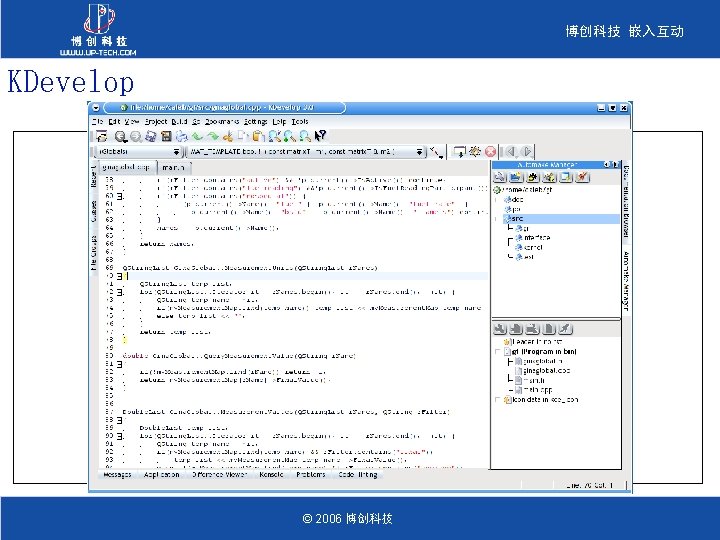
Task: Open the Messages bottom tab
Action: coord(117,475)
